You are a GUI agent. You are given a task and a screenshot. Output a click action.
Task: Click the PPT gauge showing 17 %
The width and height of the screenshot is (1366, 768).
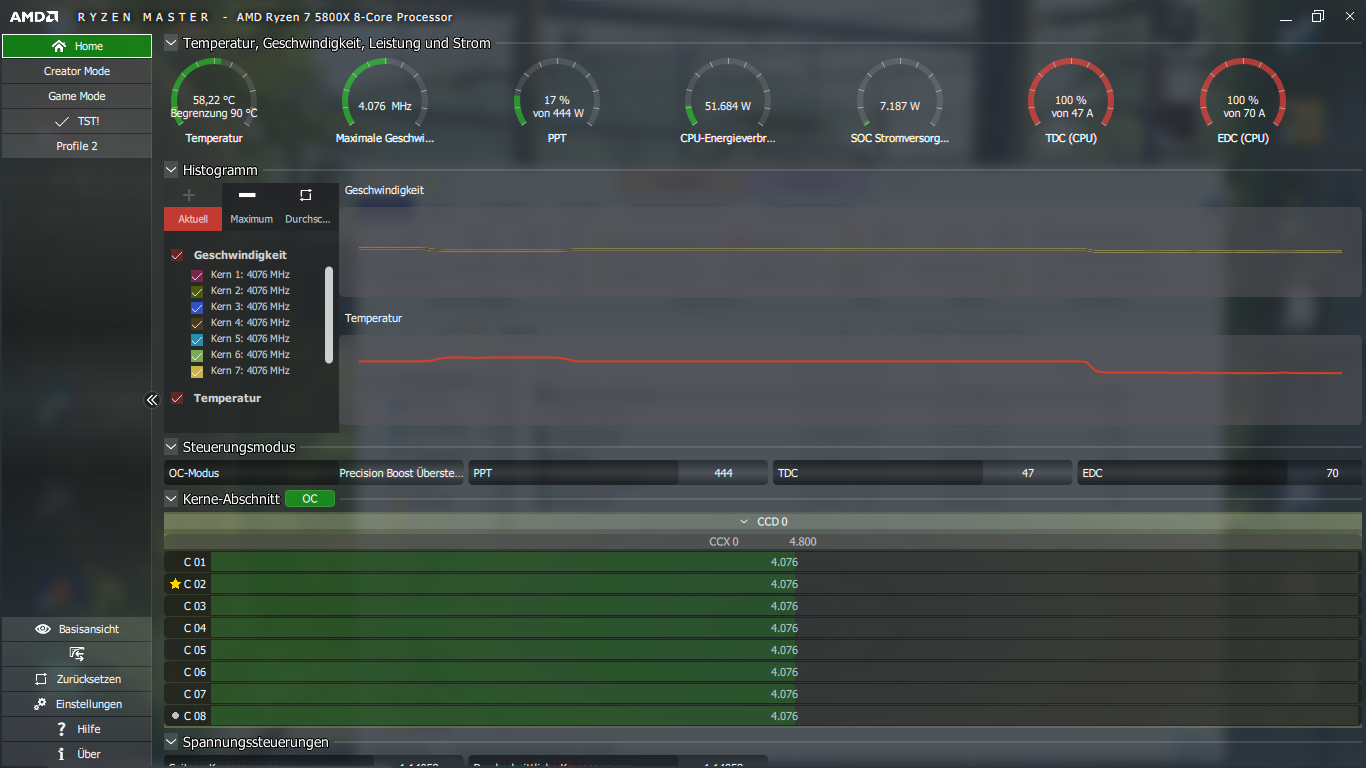tap(557, 93)
